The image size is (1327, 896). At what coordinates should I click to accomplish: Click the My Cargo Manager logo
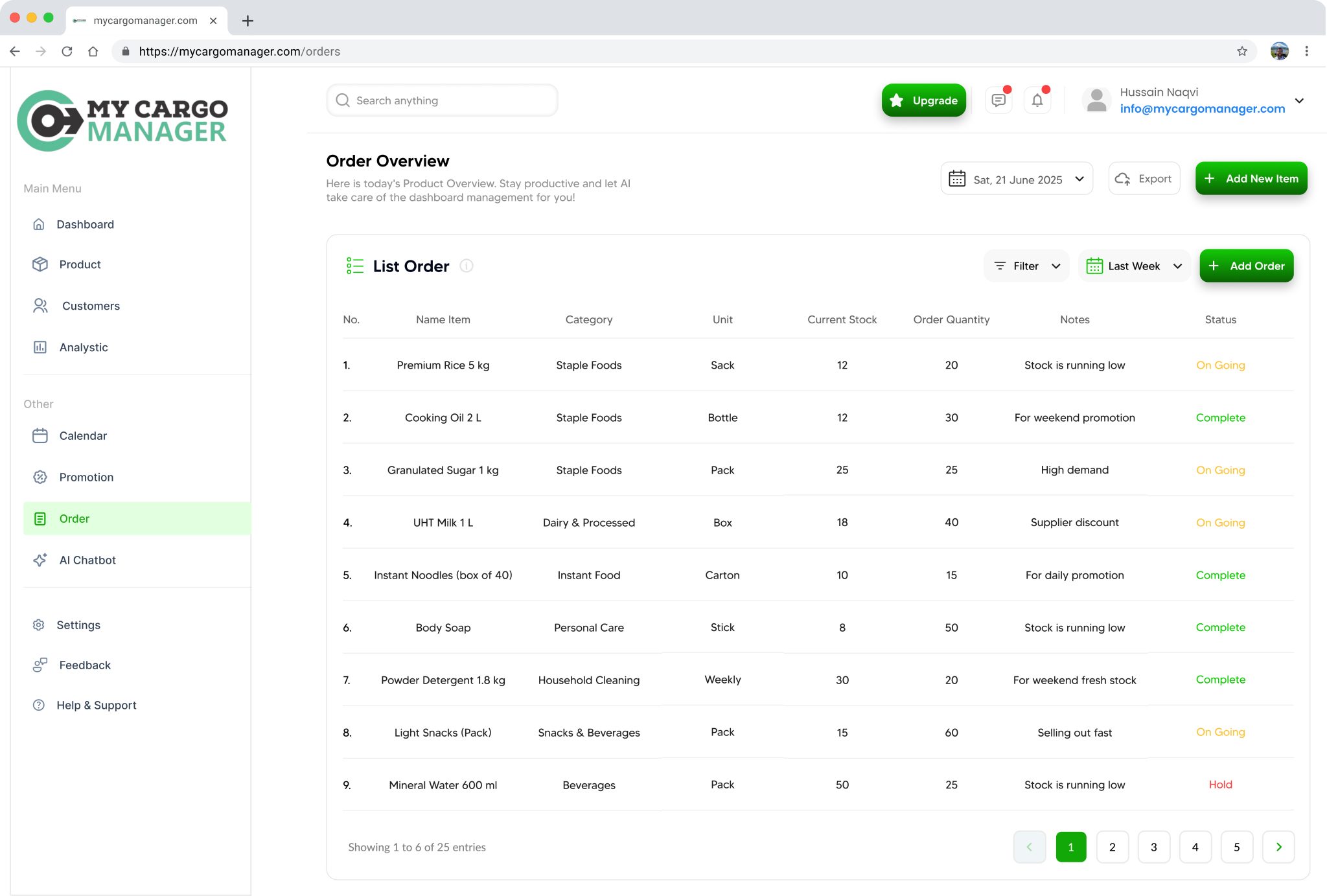122,121
